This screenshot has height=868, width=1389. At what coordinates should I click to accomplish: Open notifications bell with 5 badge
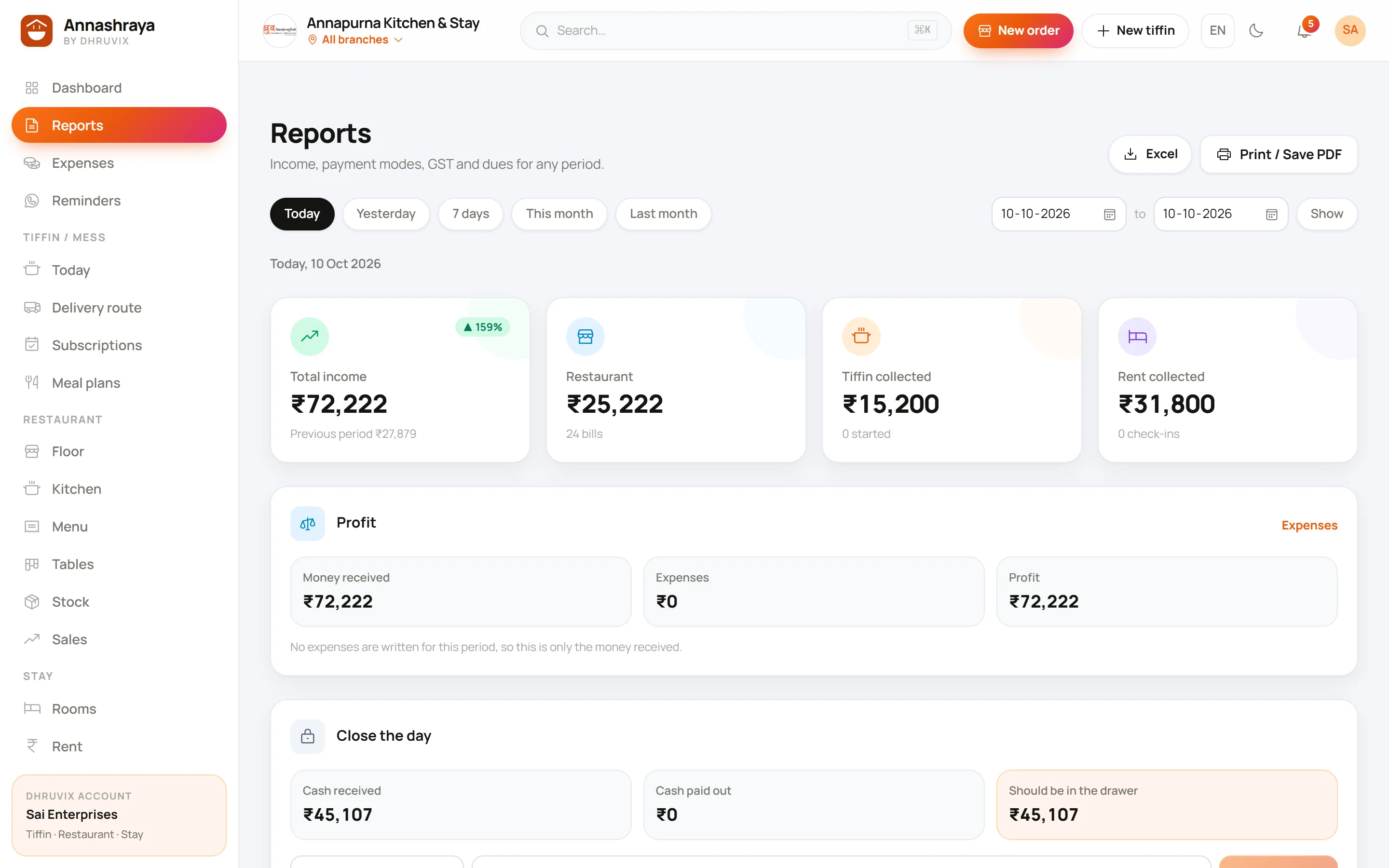coord(1304,30)
